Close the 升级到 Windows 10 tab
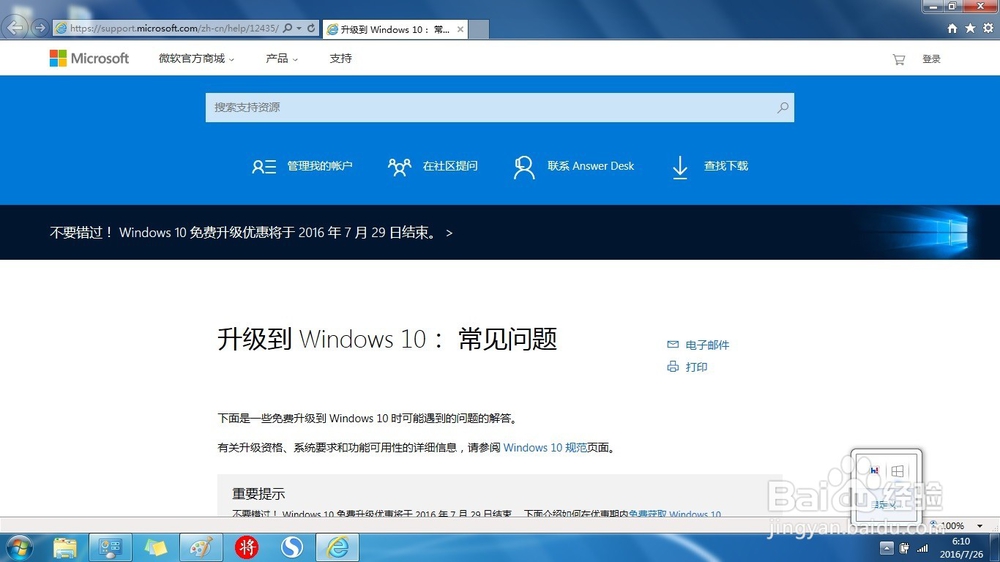This screenshot has height=562, width=1000. pos(460,29)
